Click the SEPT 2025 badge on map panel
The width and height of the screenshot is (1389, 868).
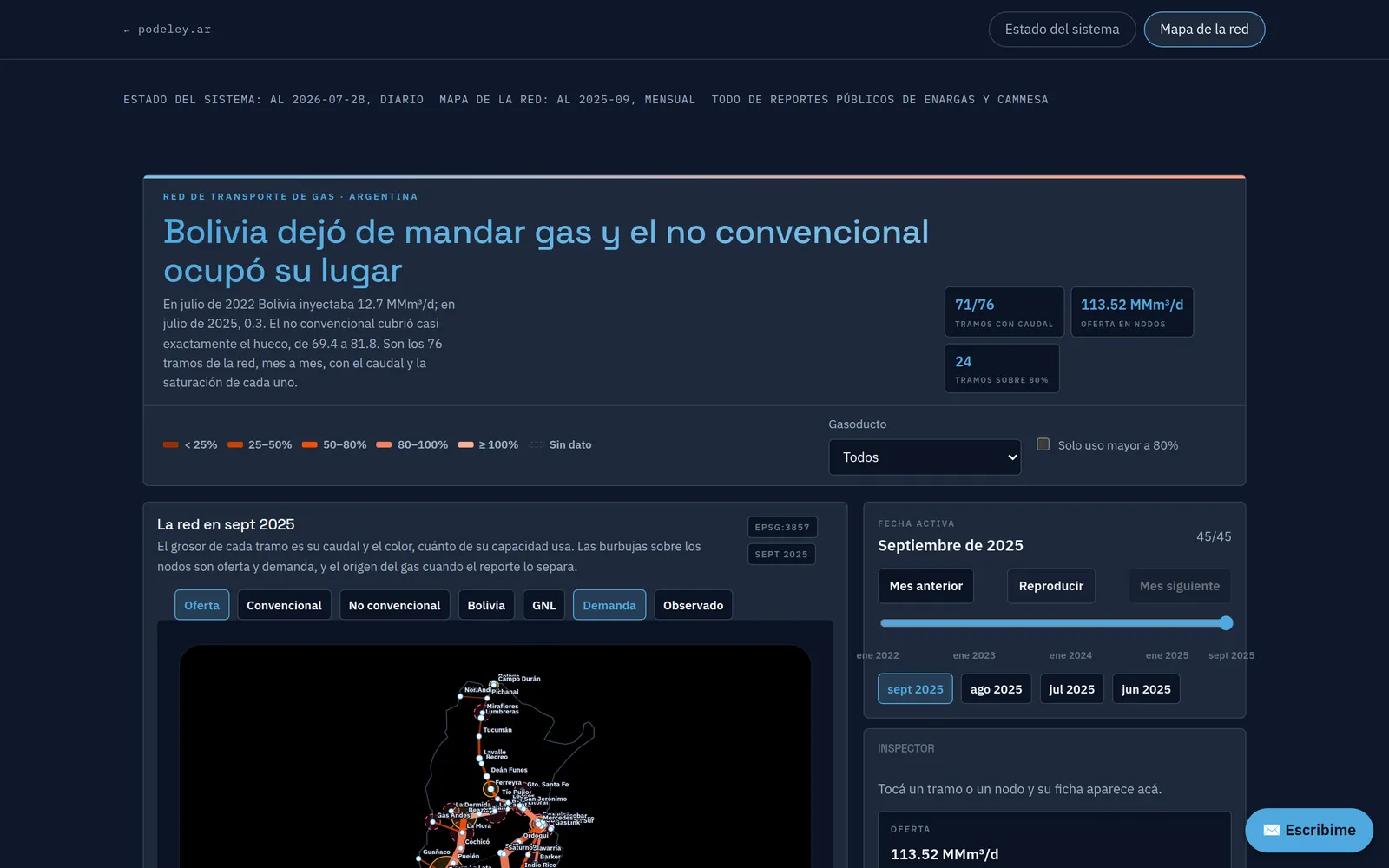[x=781, y=554]
